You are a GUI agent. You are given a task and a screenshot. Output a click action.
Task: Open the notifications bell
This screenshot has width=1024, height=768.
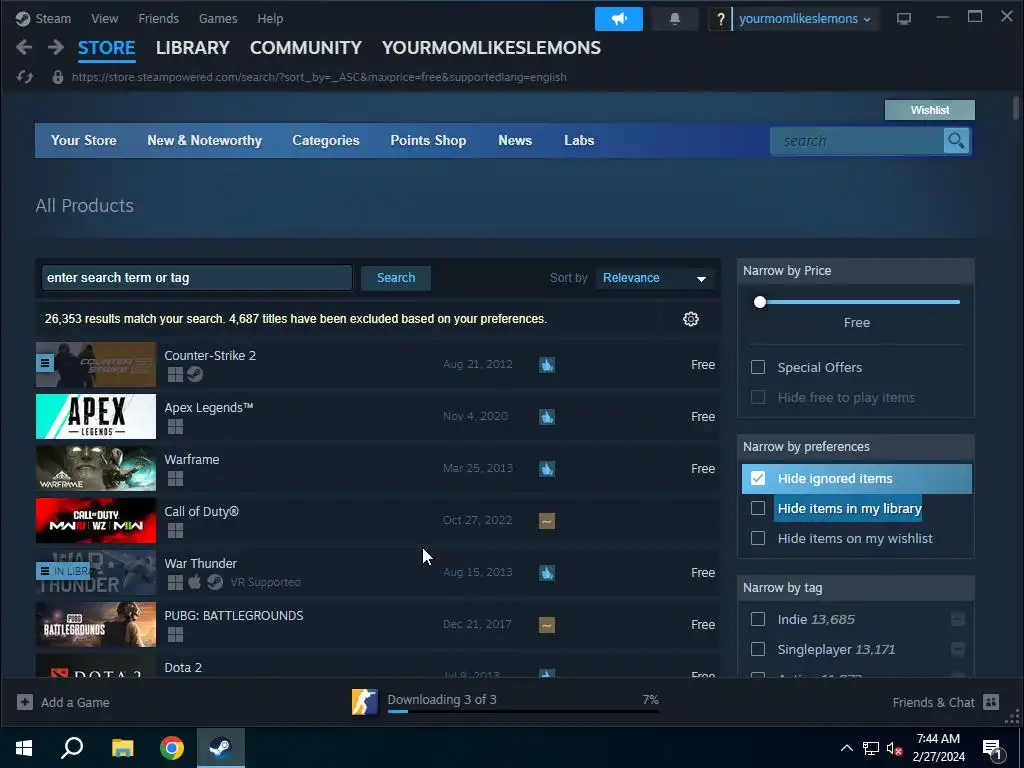point(675,19)
